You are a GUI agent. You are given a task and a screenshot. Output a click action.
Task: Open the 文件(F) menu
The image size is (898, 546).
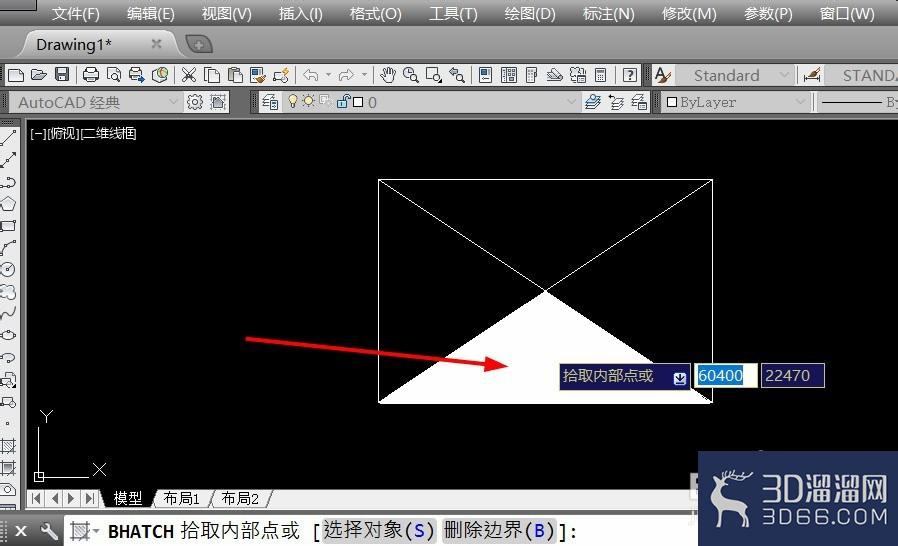tap(76, 13)
